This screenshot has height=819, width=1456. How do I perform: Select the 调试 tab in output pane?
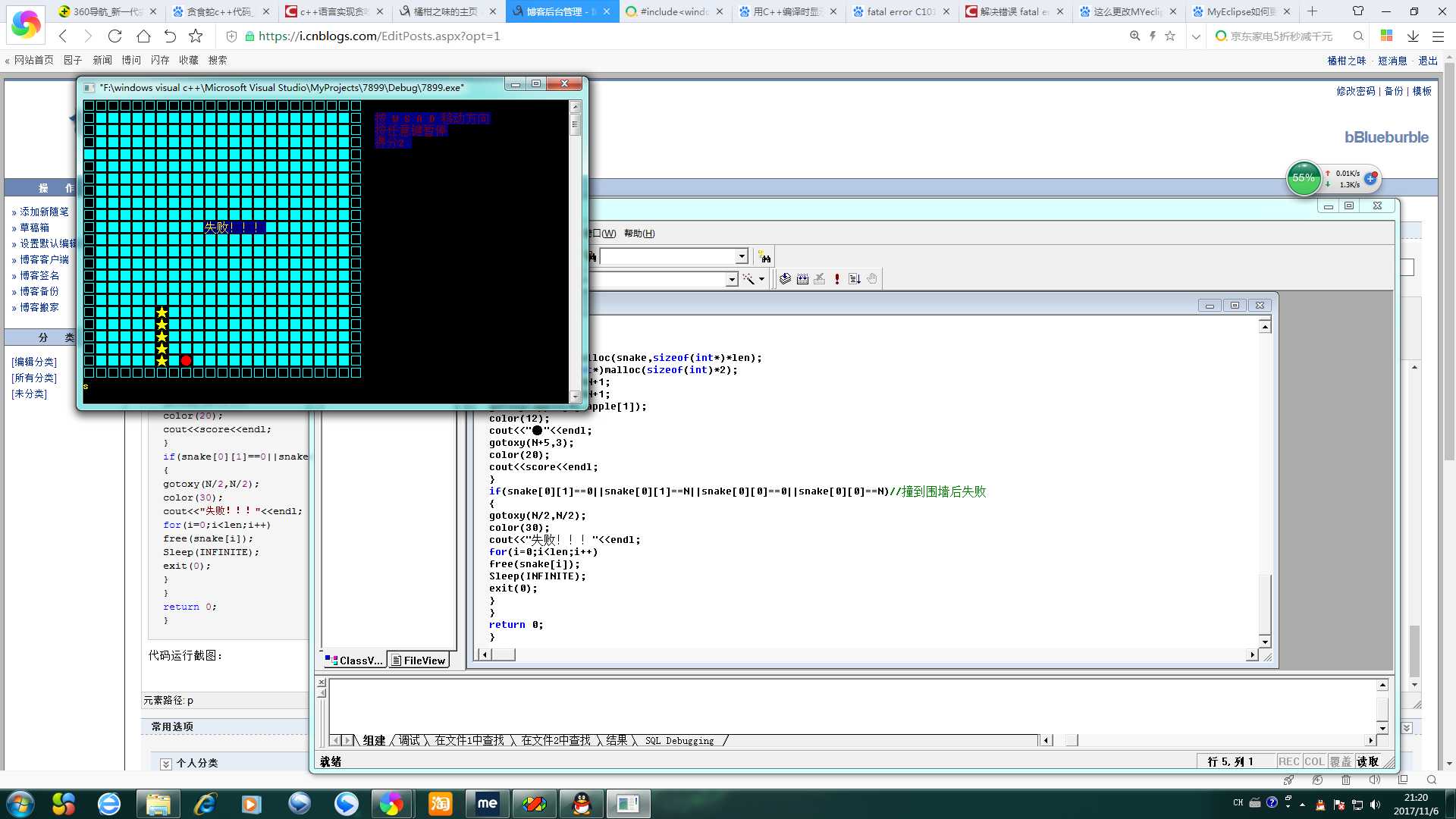click(x=409, y=741)
